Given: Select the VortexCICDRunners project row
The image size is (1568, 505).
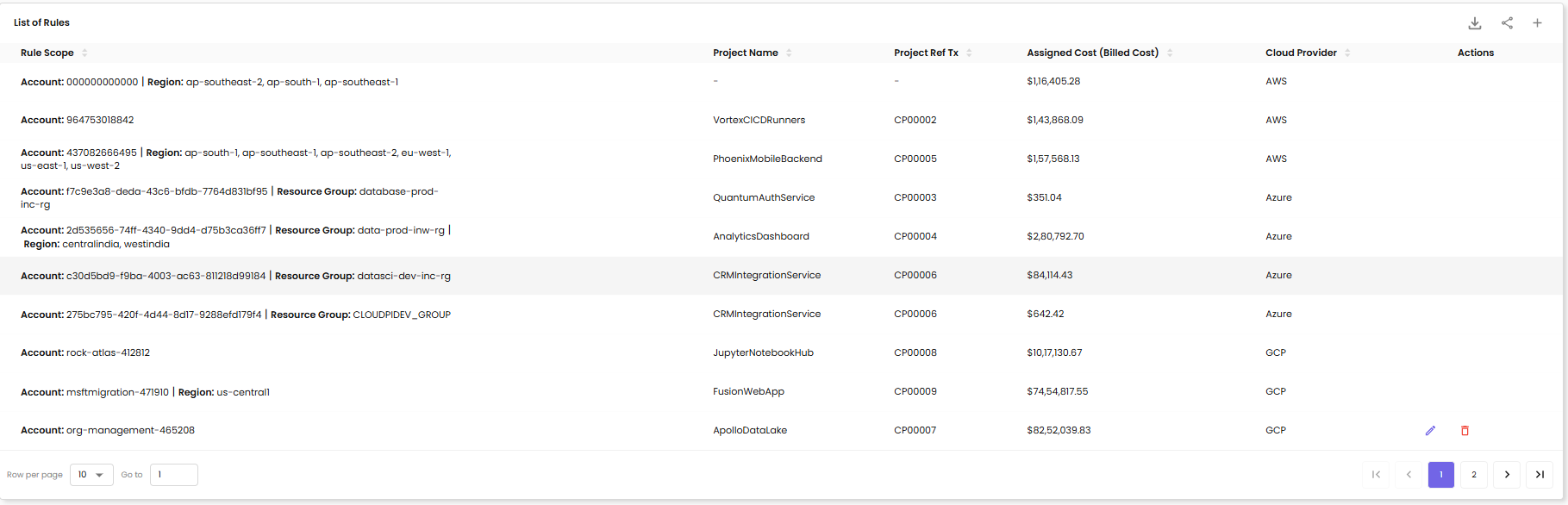Looking at the screenshot, I should click(x=759, y=121).
